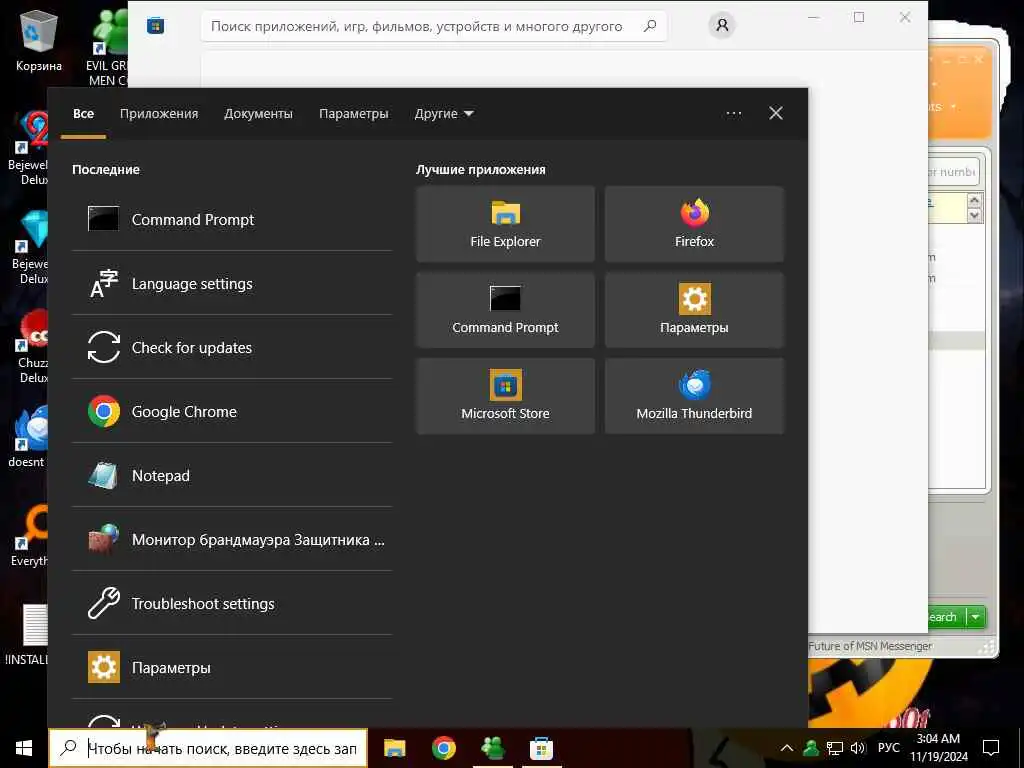Open Troubleshoot settings recent item
Screen dimensions: 1024x768
tap(232, 603)
